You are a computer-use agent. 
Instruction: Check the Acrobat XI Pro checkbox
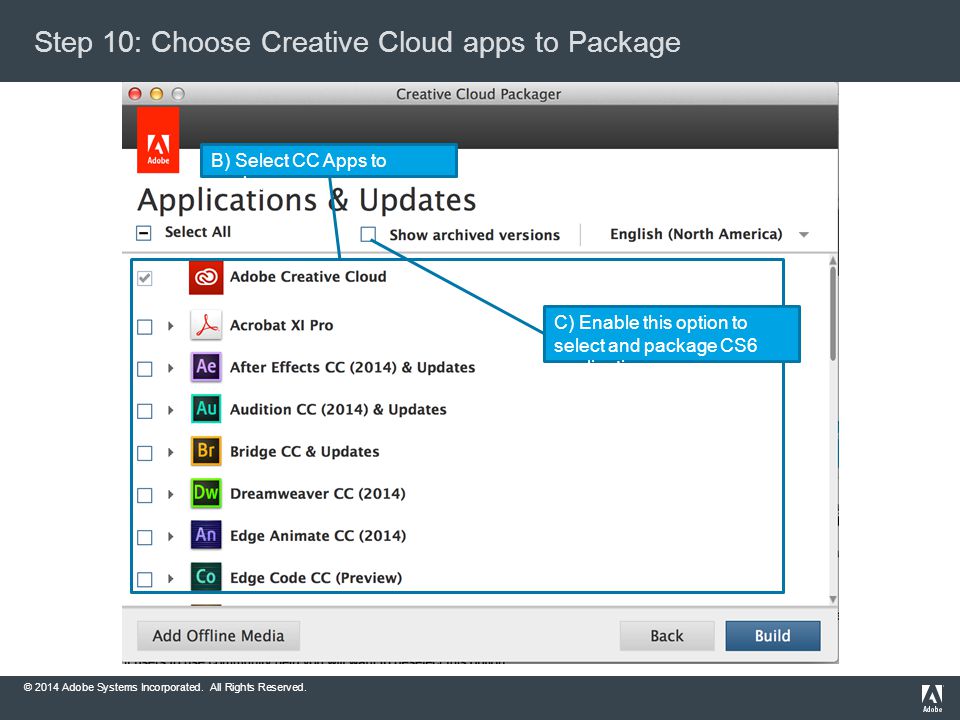144,327
